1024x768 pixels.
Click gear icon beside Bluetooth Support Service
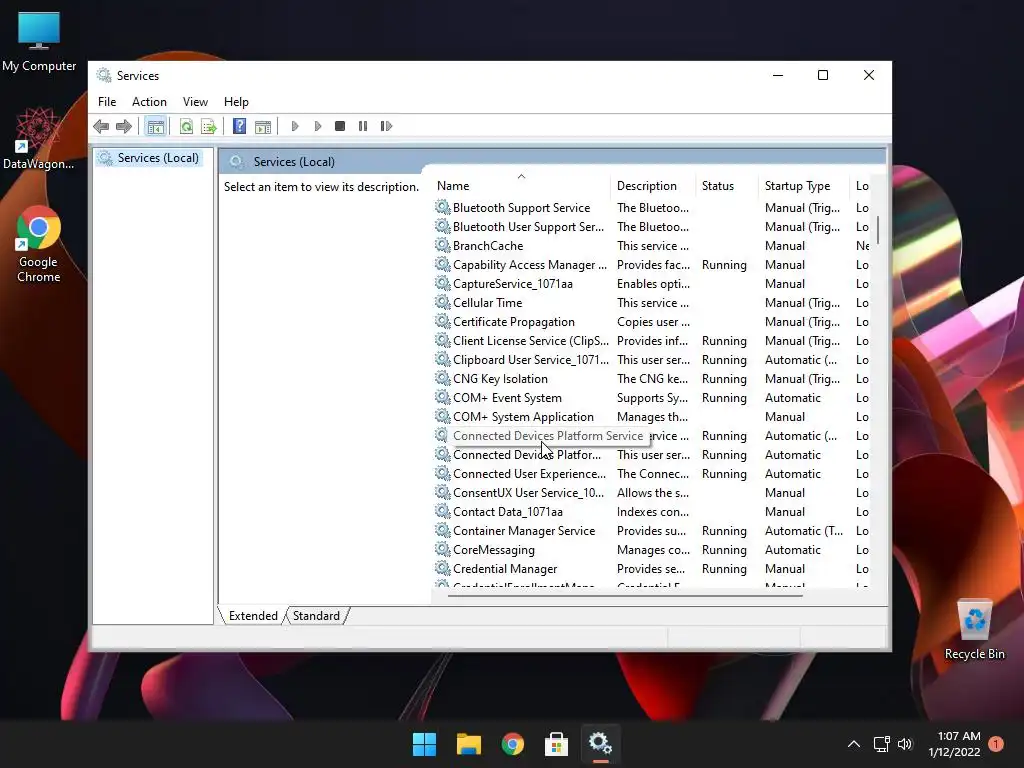[443, 207]
